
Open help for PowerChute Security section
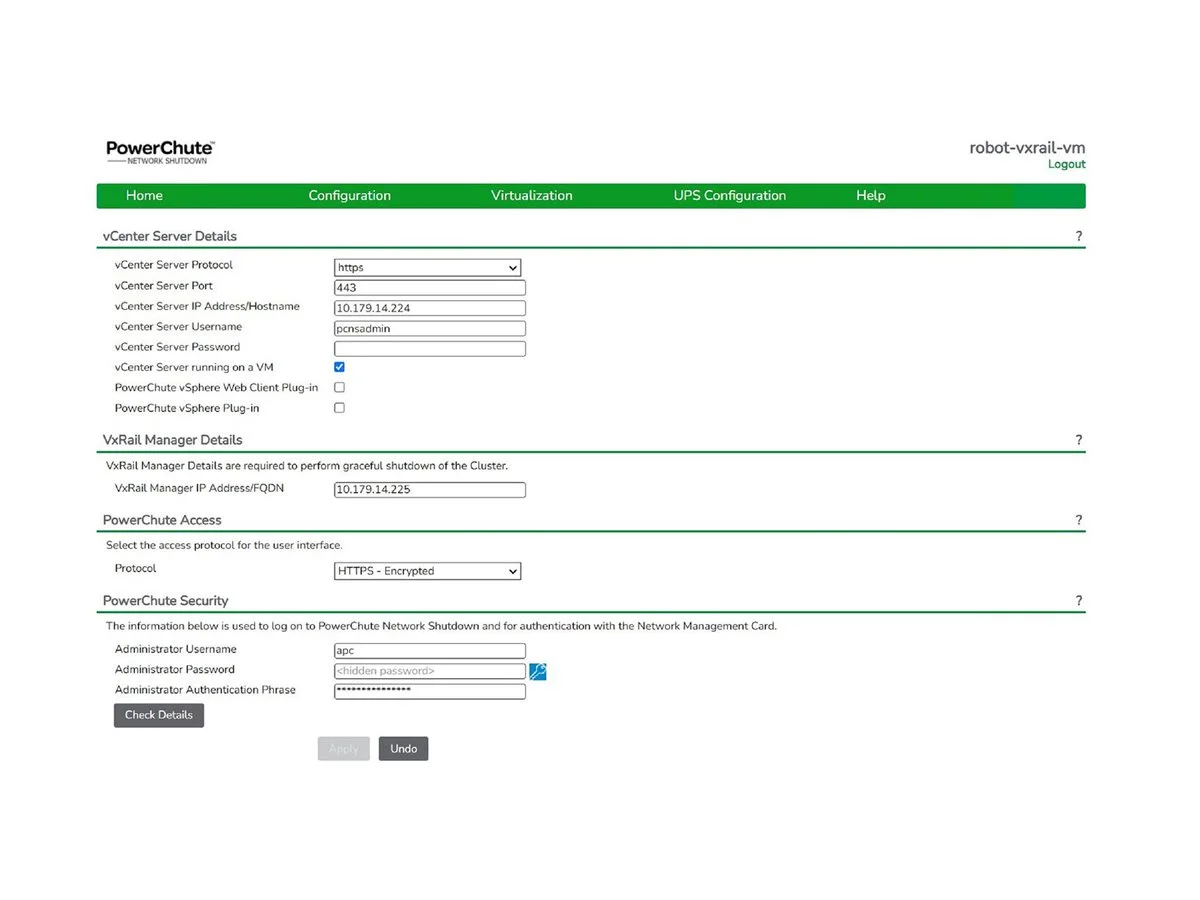[1078, 600]
